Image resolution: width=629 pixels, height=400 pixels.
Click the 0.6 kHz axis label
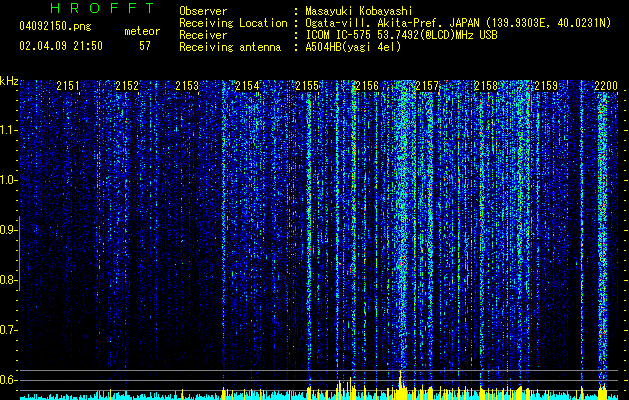[x=8, y=380]
